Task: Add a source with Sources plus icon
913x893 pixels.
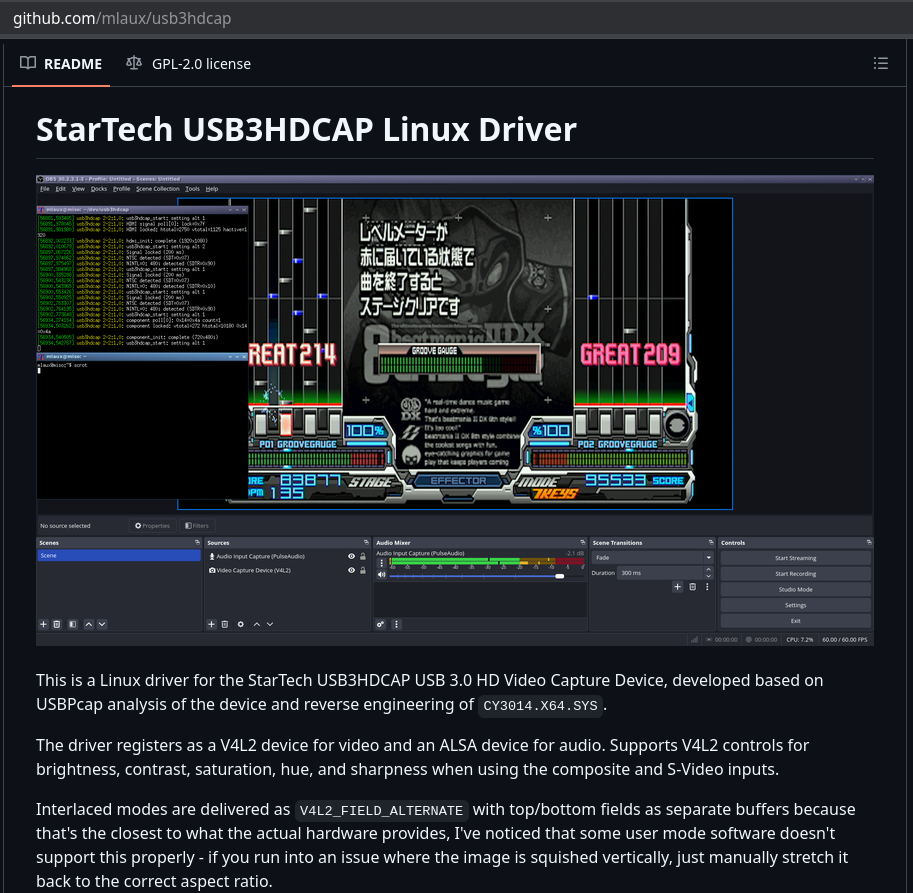Action: (211, 624)
